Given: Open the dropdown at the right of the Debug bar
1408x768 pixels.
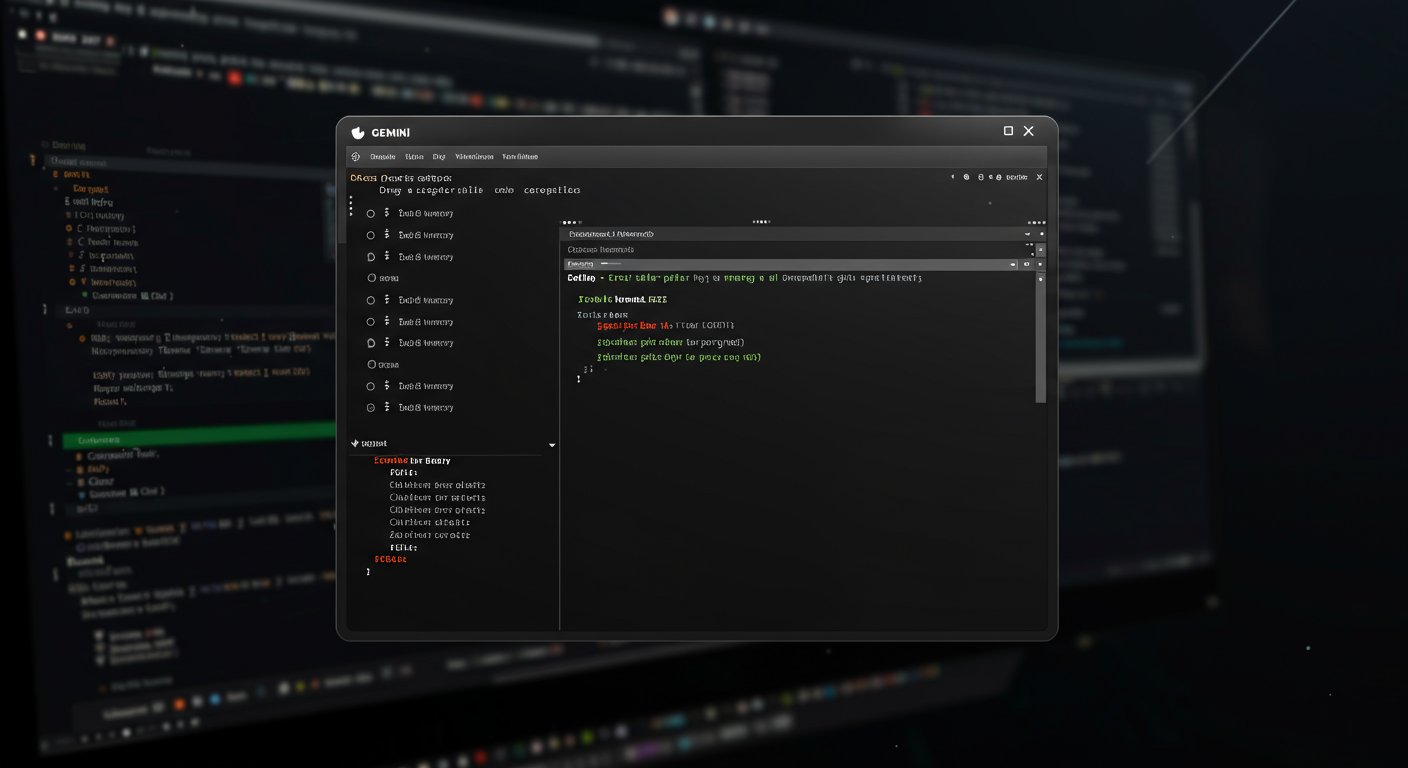Looking at the screenshot, I should pos(1012,264).
